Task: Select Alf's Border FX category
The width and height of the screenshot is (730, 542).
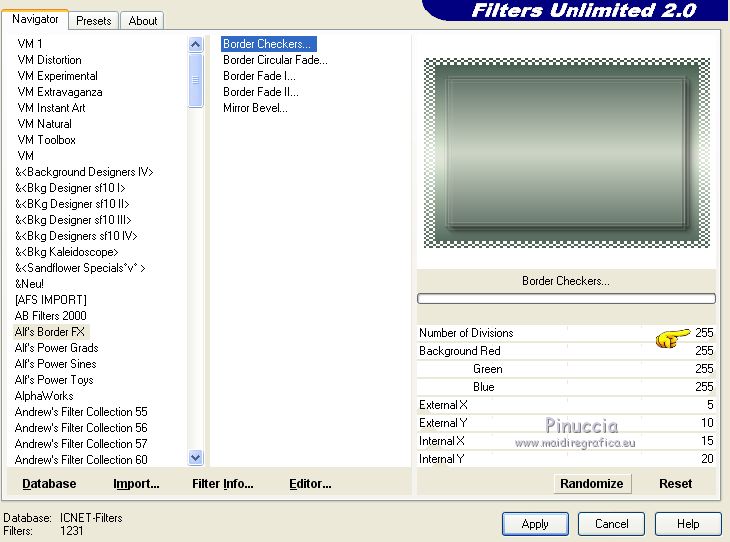Action: click(50, 332)
